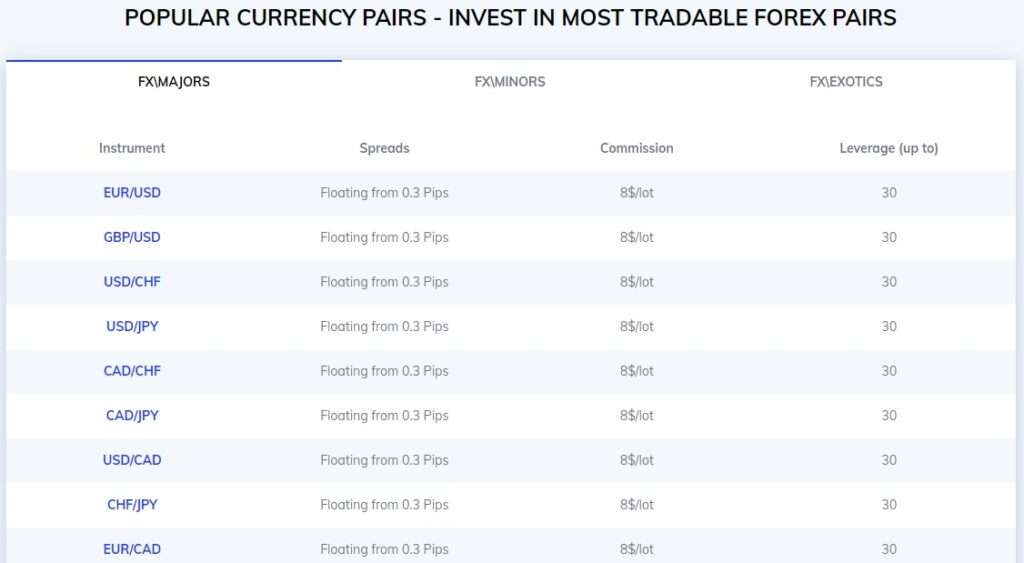The height and width of the screenshot is (563, 1024).
Task: Open the FX\MINORS tab
Action: (510, 82)
